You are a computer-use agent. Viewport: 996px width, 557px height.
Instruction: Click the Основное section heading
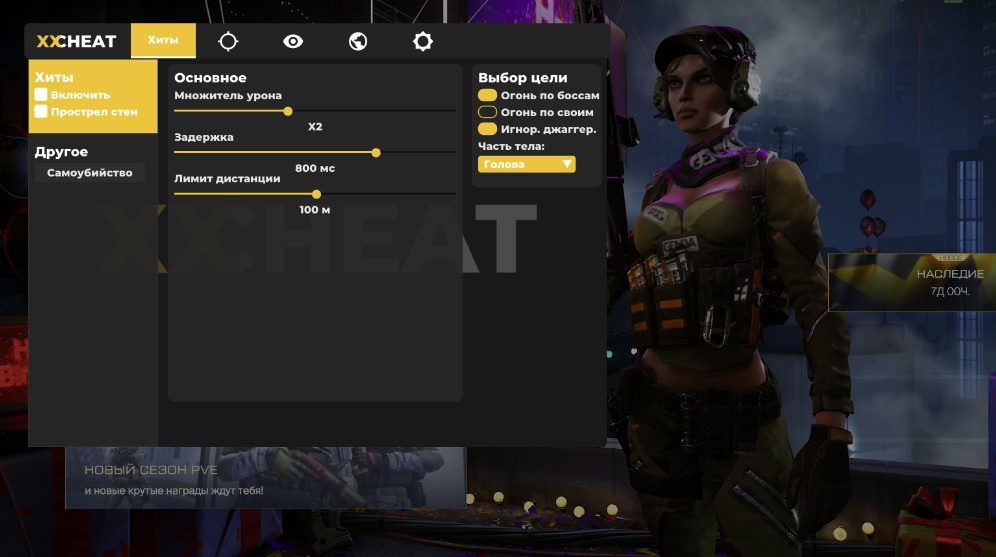coord(210,77)
